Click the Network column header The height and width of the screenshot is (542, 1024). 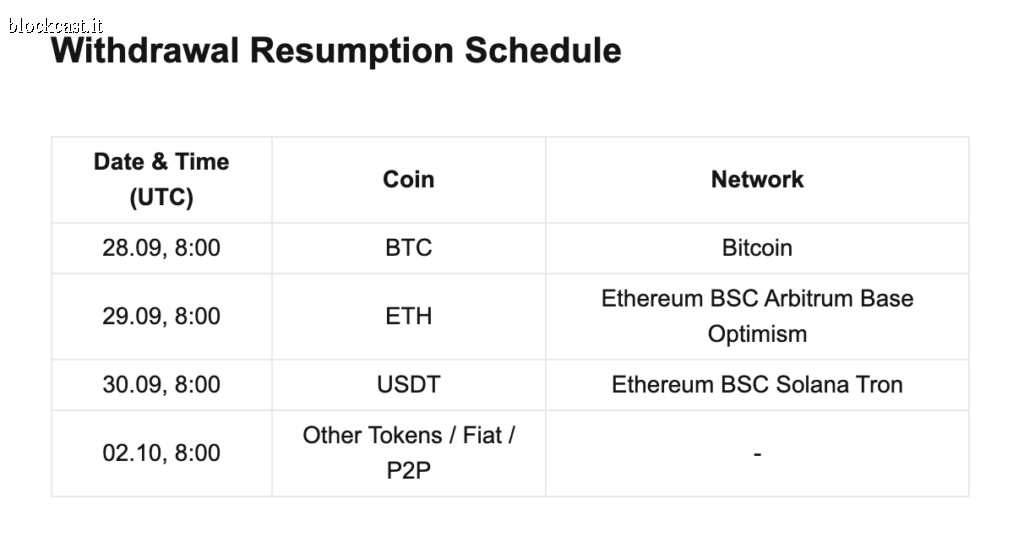pyautogui.click(x=758, y=180)
